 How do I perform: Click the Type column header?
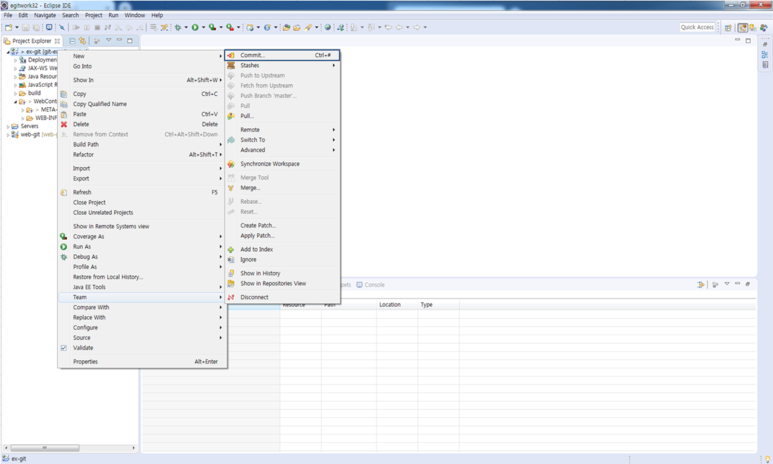[438, 305]
